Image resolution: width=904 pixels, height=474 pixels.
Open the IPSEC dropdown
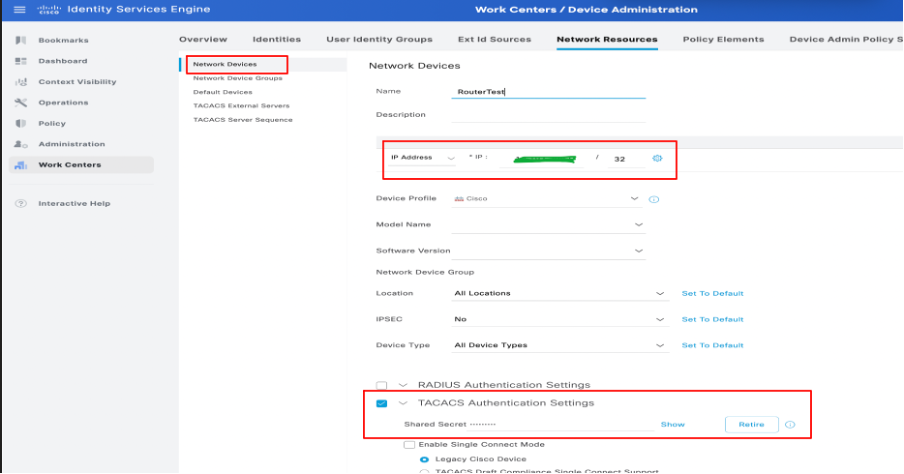560,319
